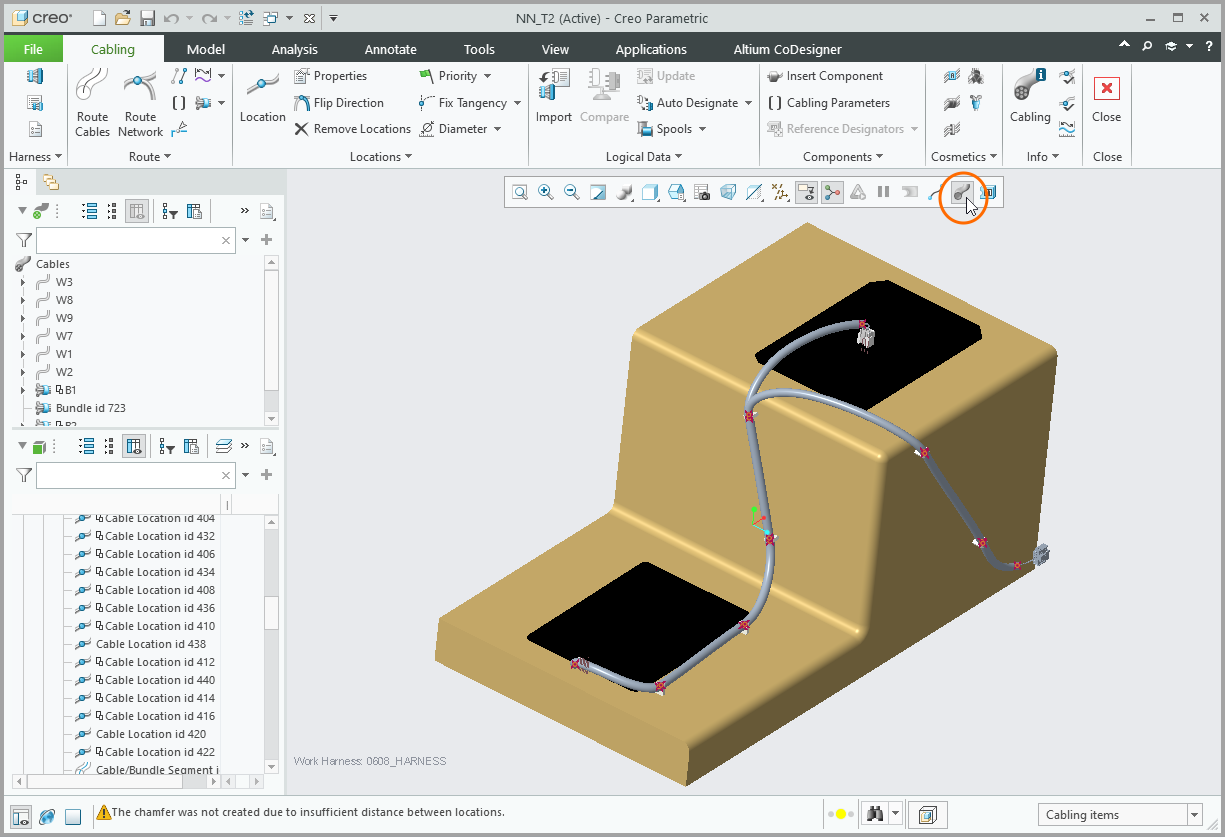Toggle the pause regeneration control

(x=884, y=191)
